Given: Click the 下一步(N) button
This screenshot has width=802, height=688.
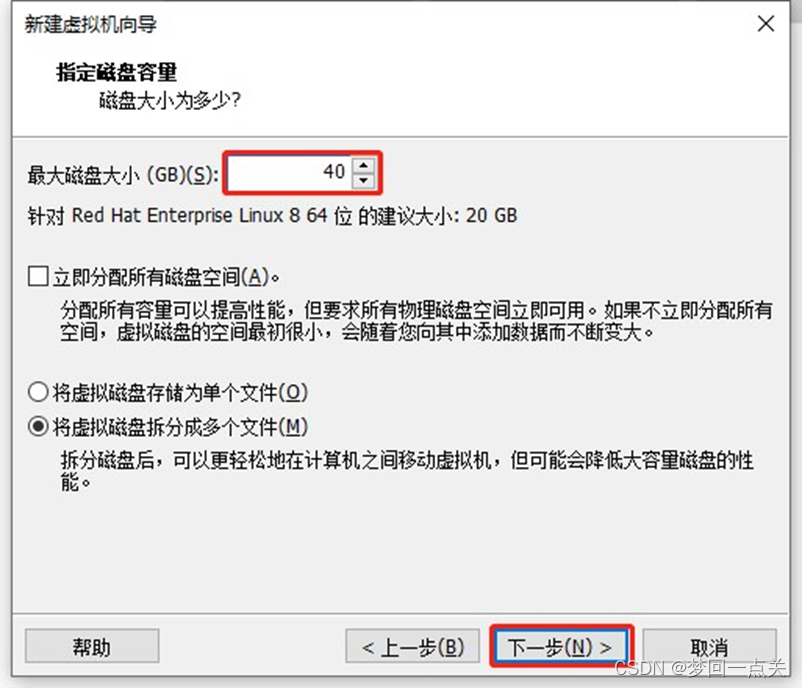Looking at the screenshot, I should (561, 647).
